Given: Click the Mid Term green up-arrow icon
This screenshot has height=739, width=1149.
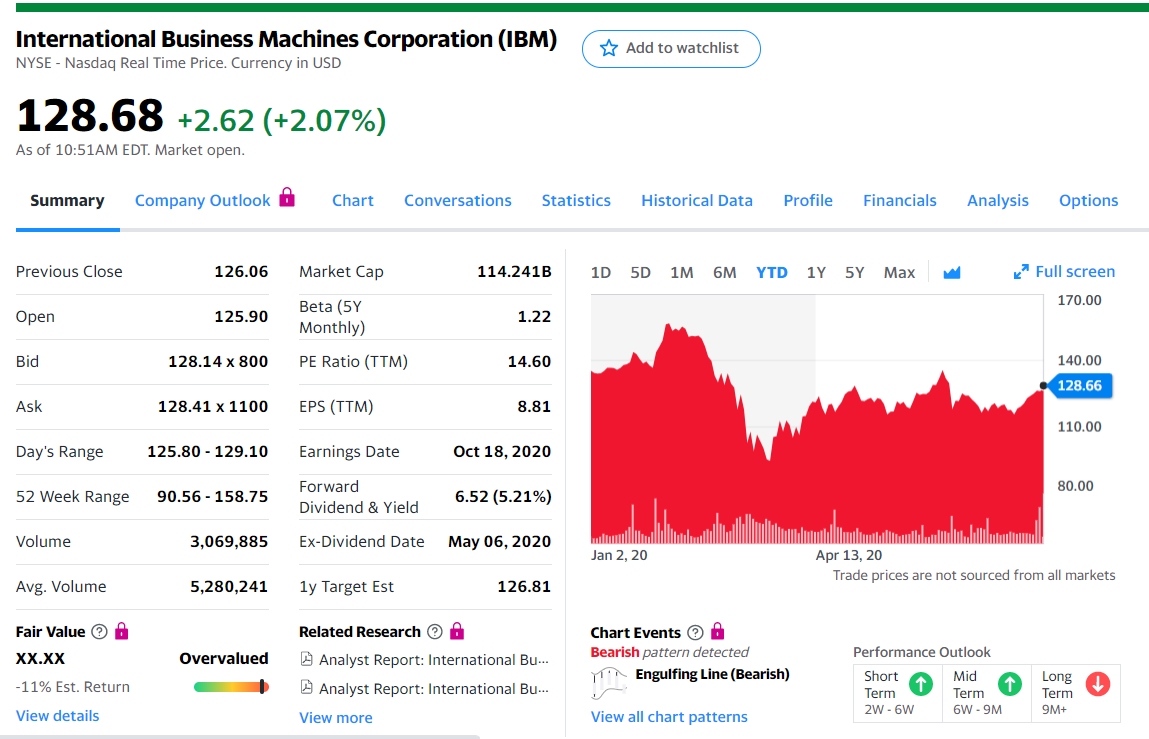Looking at the screenshot, I should tap(1010, 684).
